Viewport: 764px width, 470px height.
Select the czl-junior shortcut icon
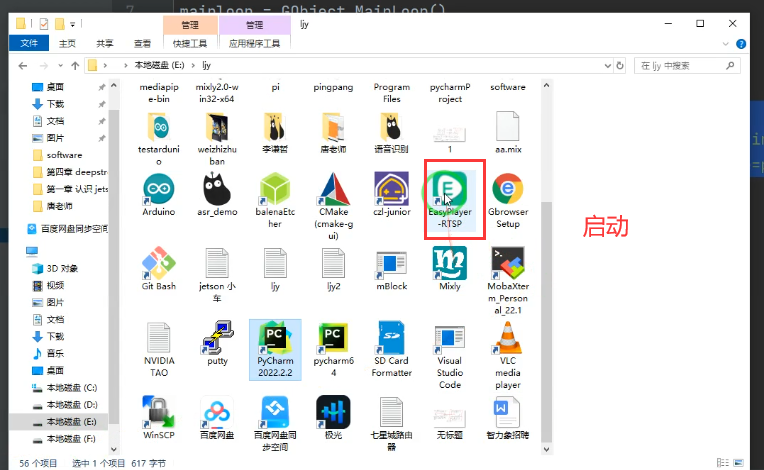point(392,189)
